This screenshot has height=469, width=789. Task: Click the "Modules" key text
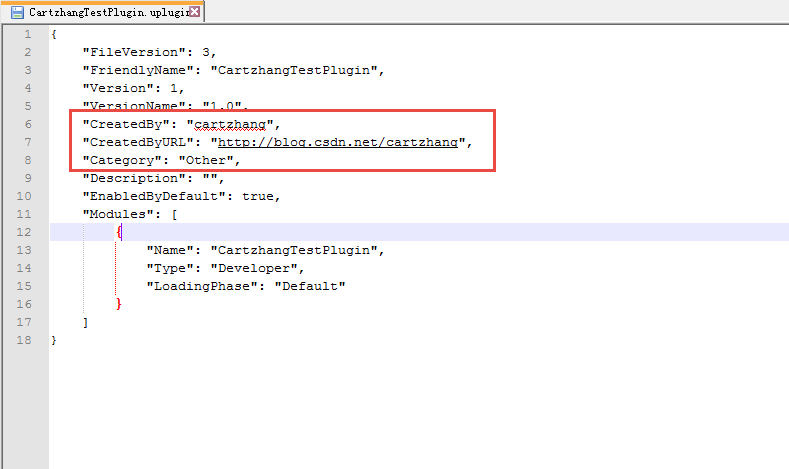pos(118,214)
